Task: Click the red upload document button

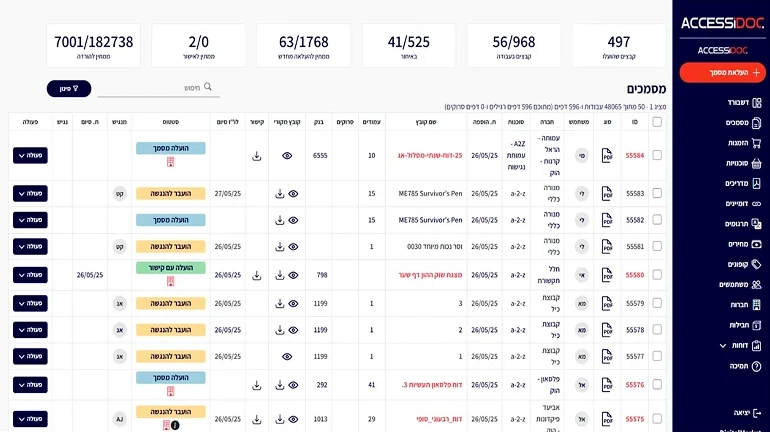Action: (722, 73)
